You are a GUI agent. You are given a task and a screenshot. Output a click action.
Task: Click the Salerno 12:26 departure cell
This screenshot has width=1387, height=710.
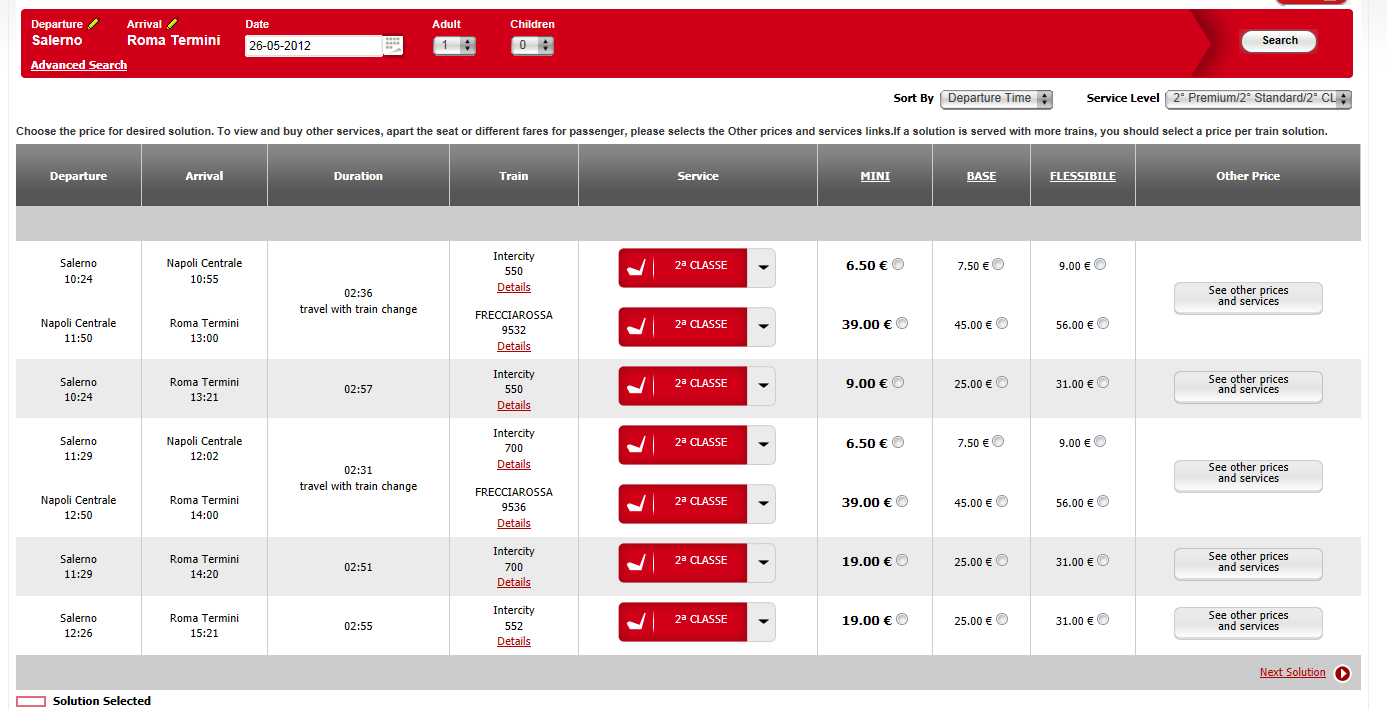tap(78, 626)
